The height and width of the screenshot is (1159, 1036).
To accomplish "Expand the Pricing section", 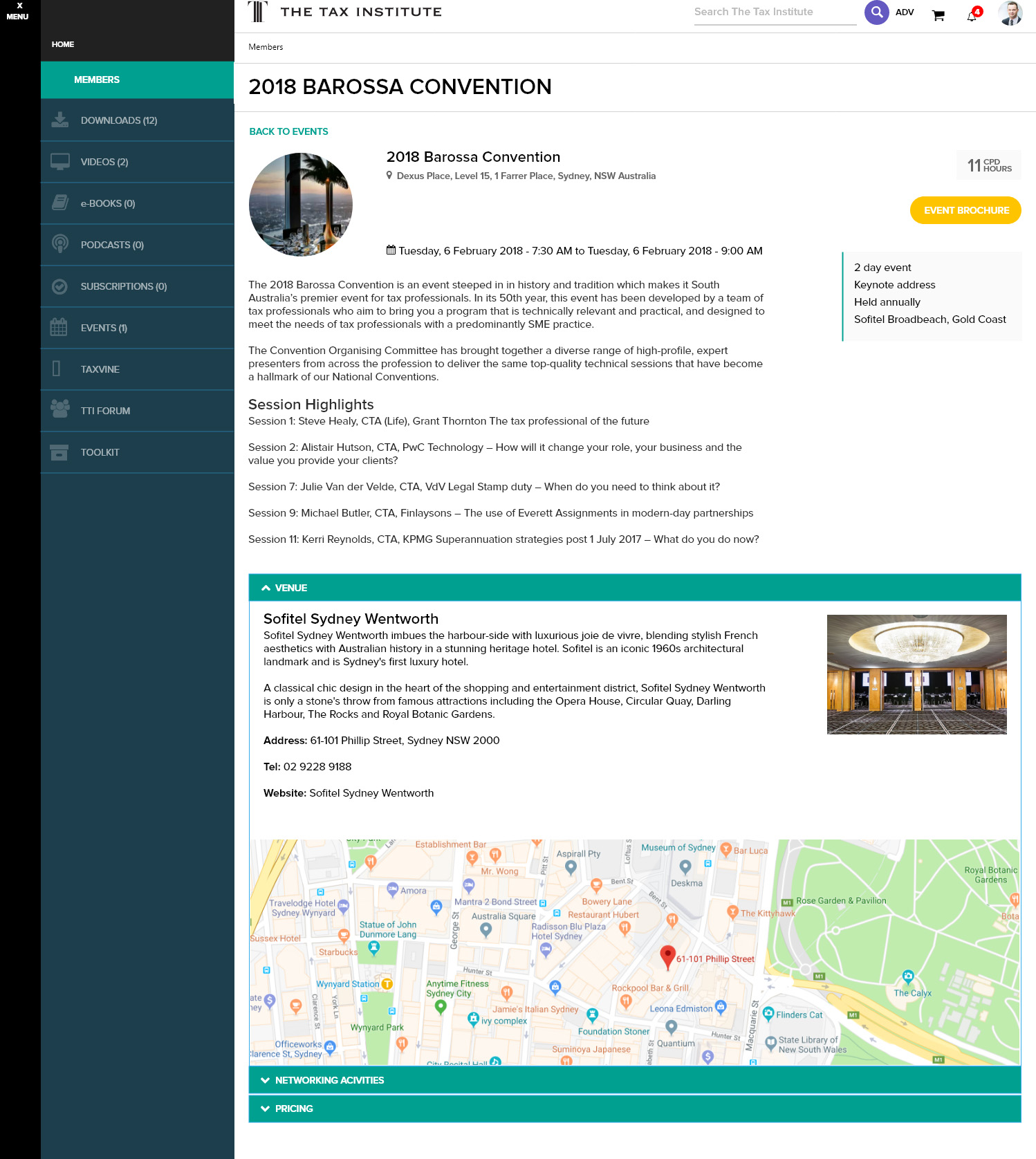I will (x=634, y=1109).
